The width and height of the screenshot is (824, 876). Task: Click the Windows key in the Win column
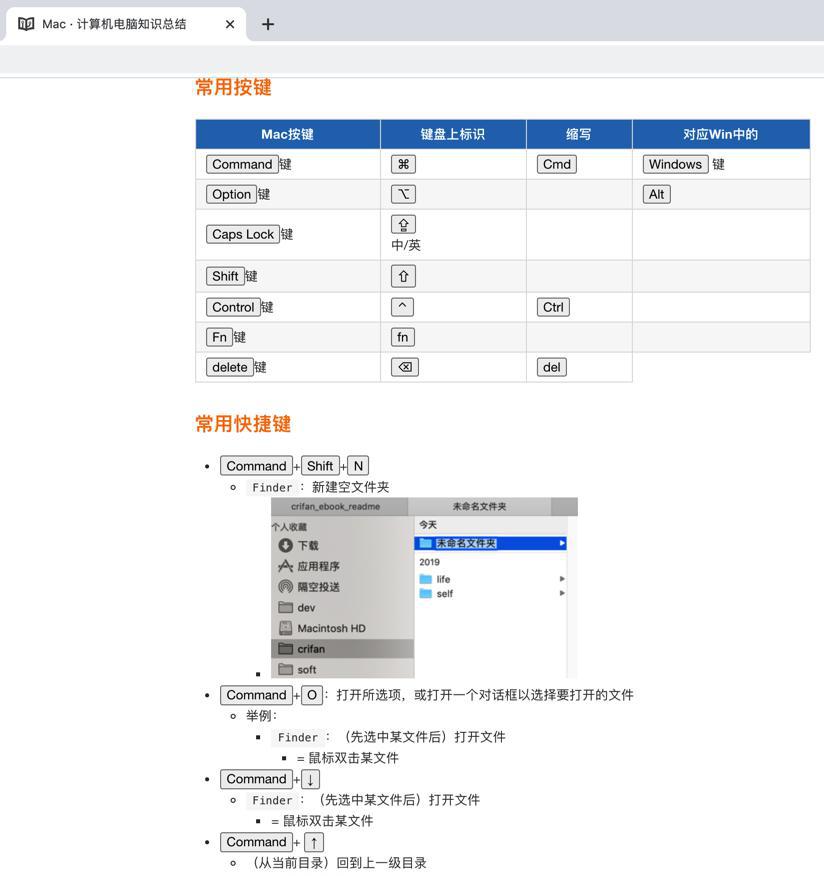pyautogui.click(x=675, y=164)
